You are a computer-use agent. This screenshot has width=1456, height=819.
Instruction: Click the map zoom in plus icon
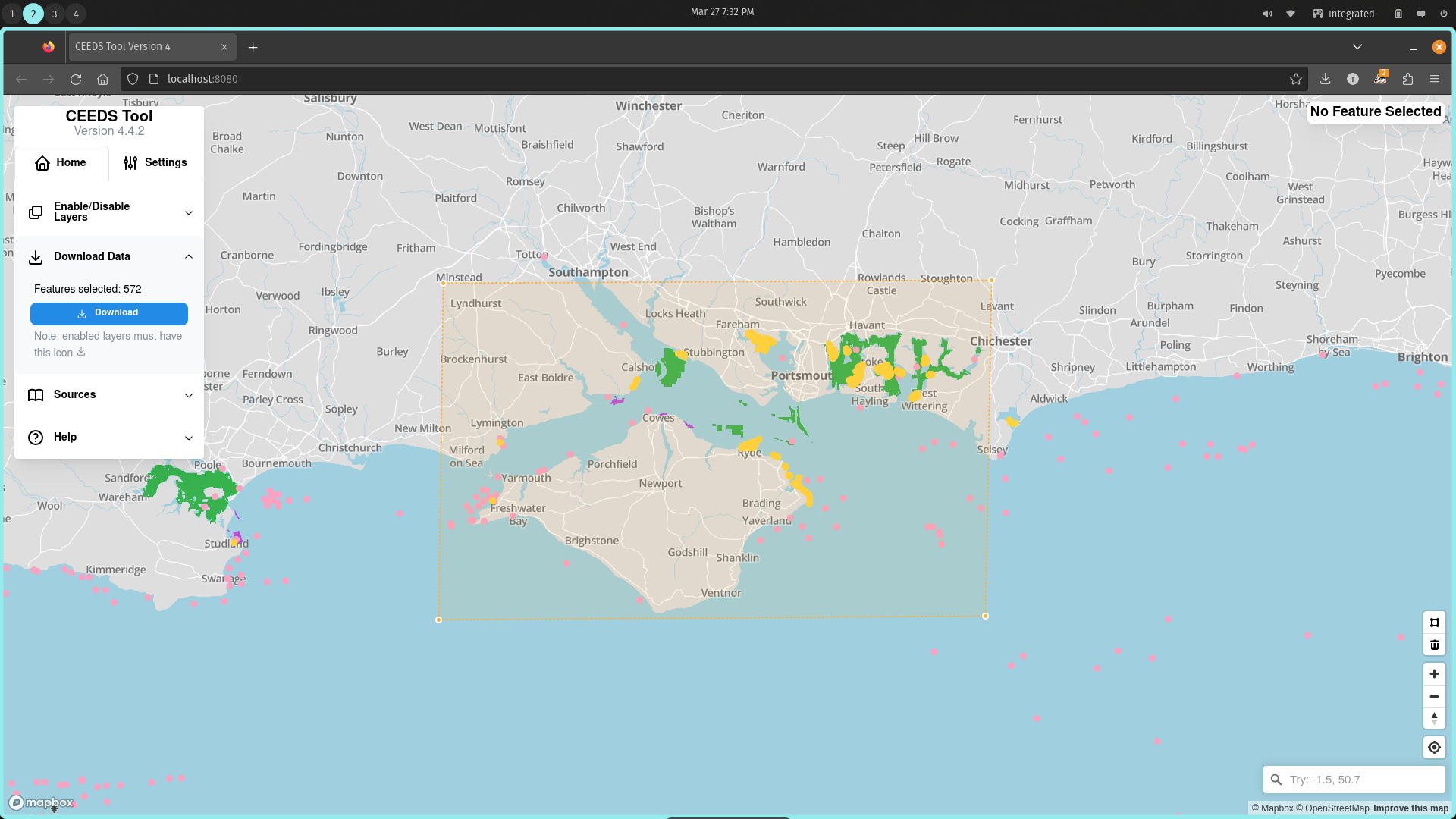[x=1434, y=673]
